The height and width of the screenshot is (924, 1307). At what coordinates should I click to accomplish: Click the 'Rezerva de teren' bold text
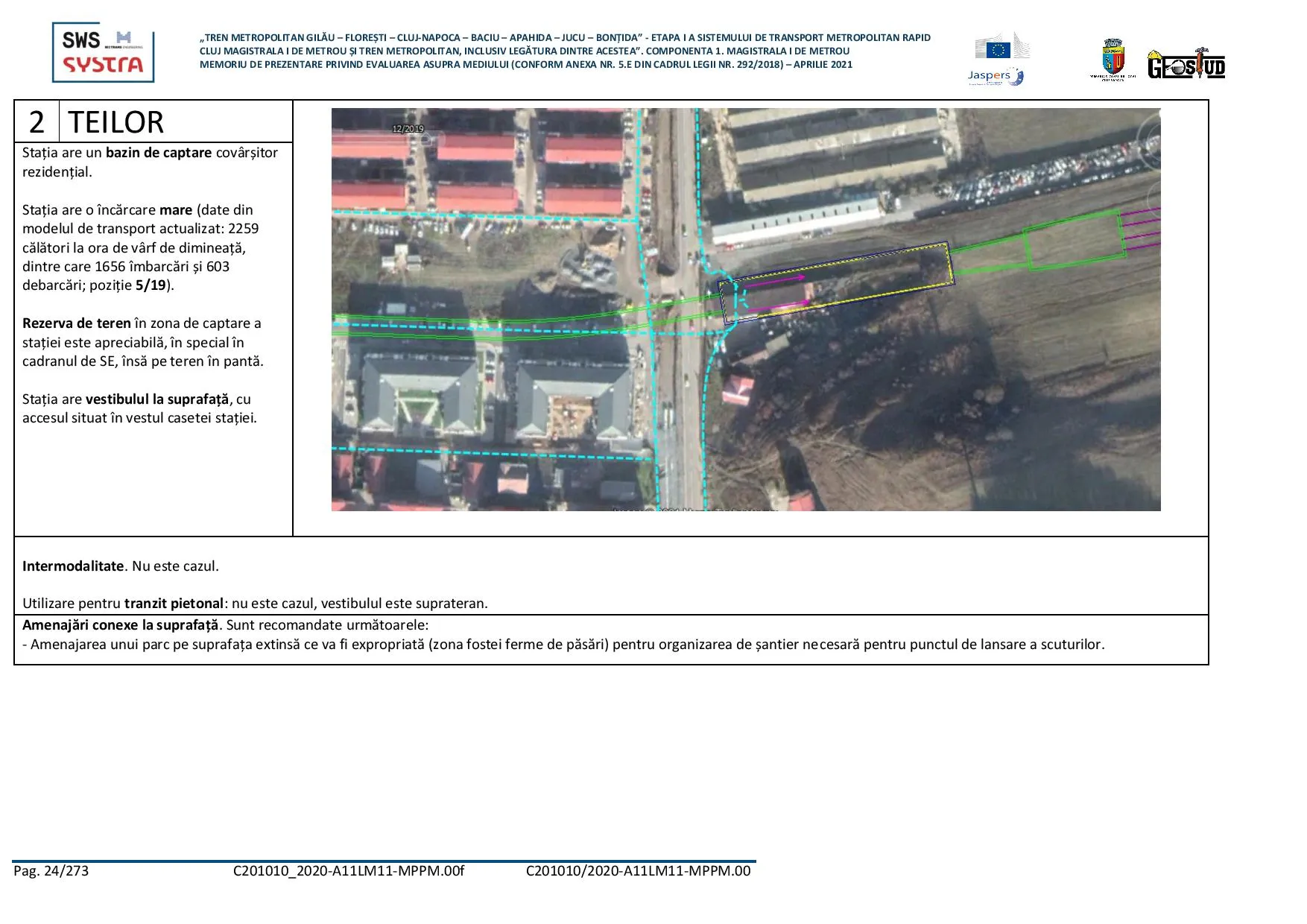[x=76, y=323]
